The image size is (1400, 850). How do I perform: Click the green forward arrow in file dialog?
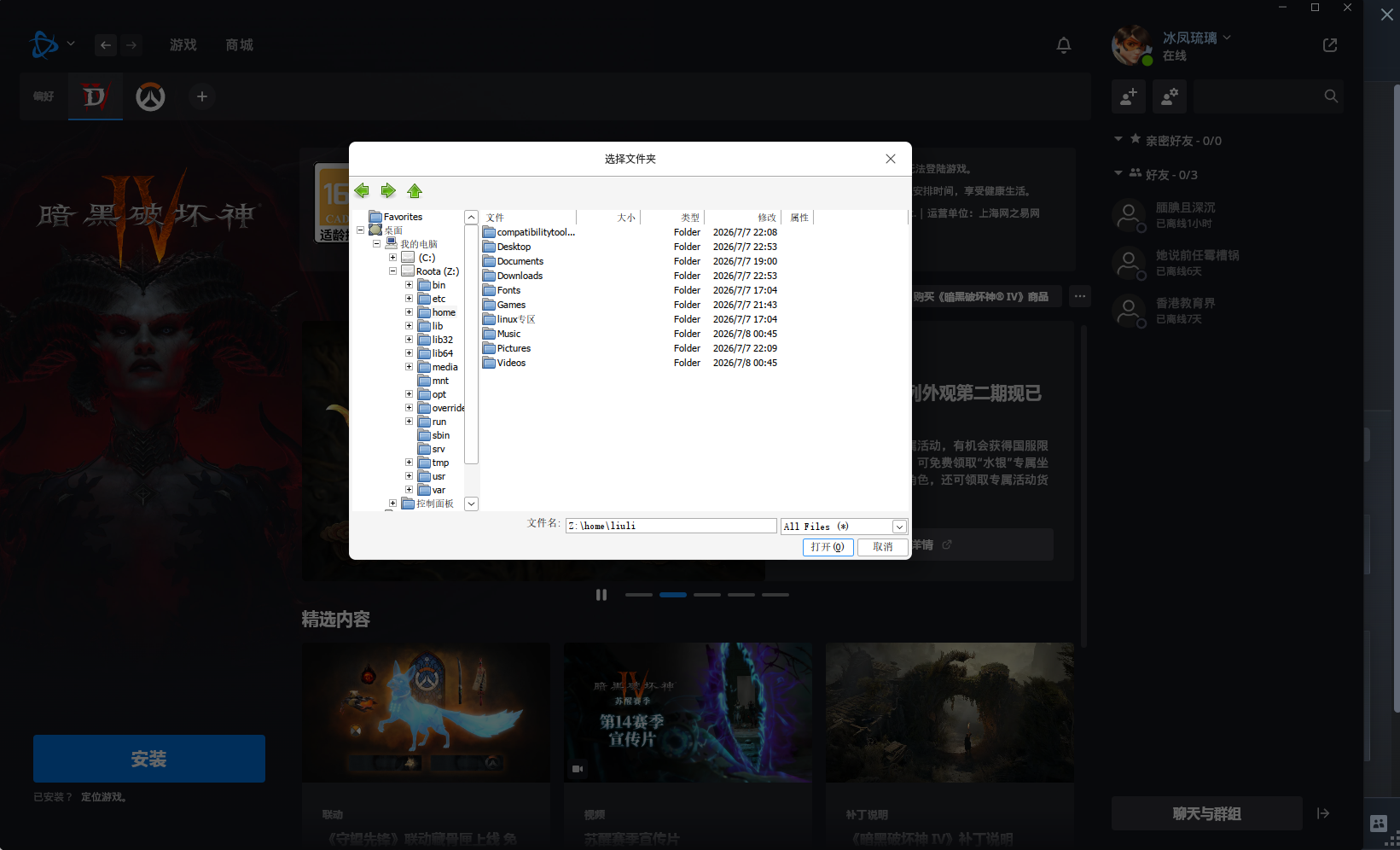(x=388, y=190)
